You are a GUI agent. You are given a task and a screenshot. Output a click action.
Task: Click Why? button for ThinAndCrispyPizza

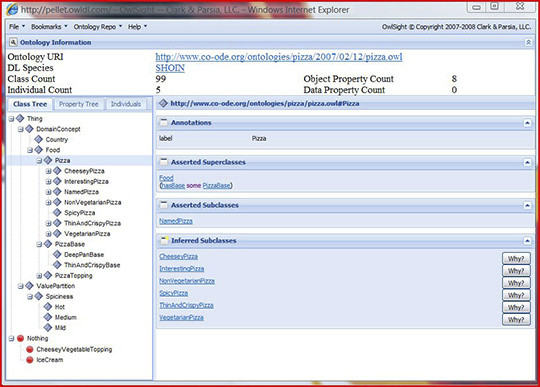click(x=516, y=307)
